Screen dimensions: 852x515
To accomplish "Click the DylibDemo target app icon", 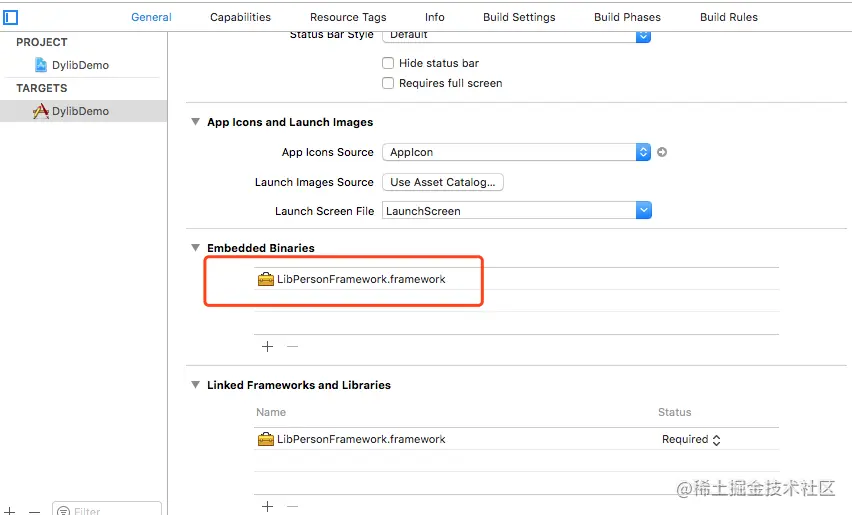I will (41, 111).
